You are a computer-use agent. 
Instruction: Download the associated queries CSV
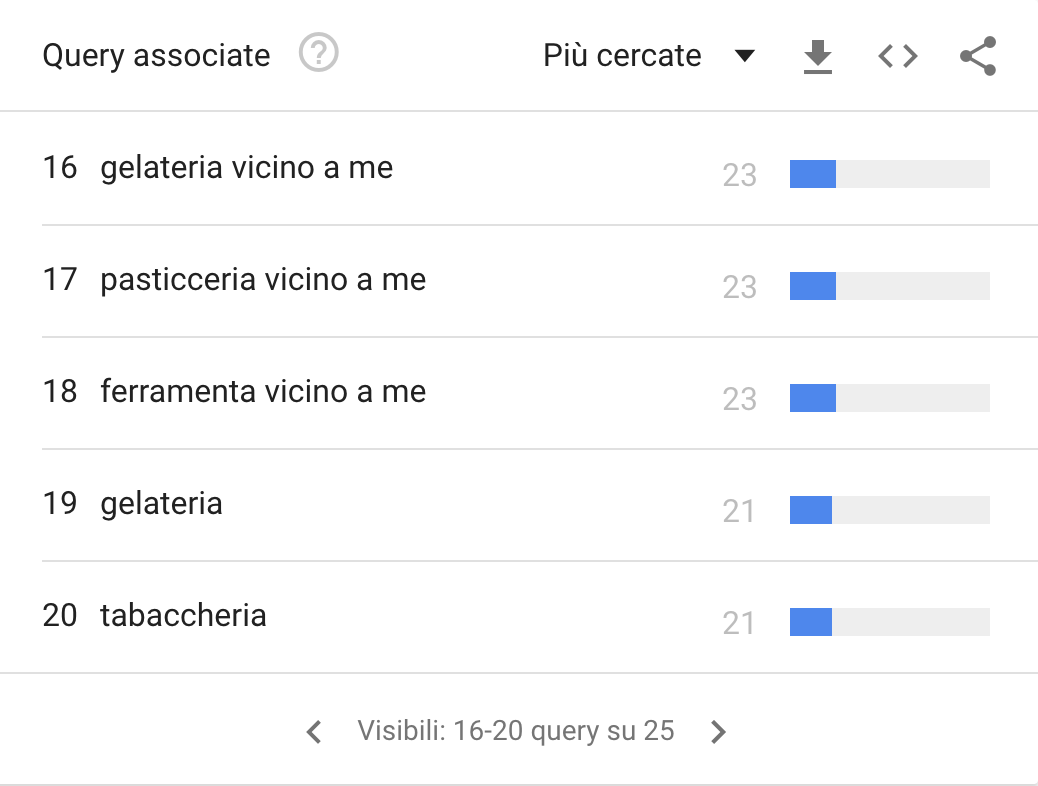[818, 56]
